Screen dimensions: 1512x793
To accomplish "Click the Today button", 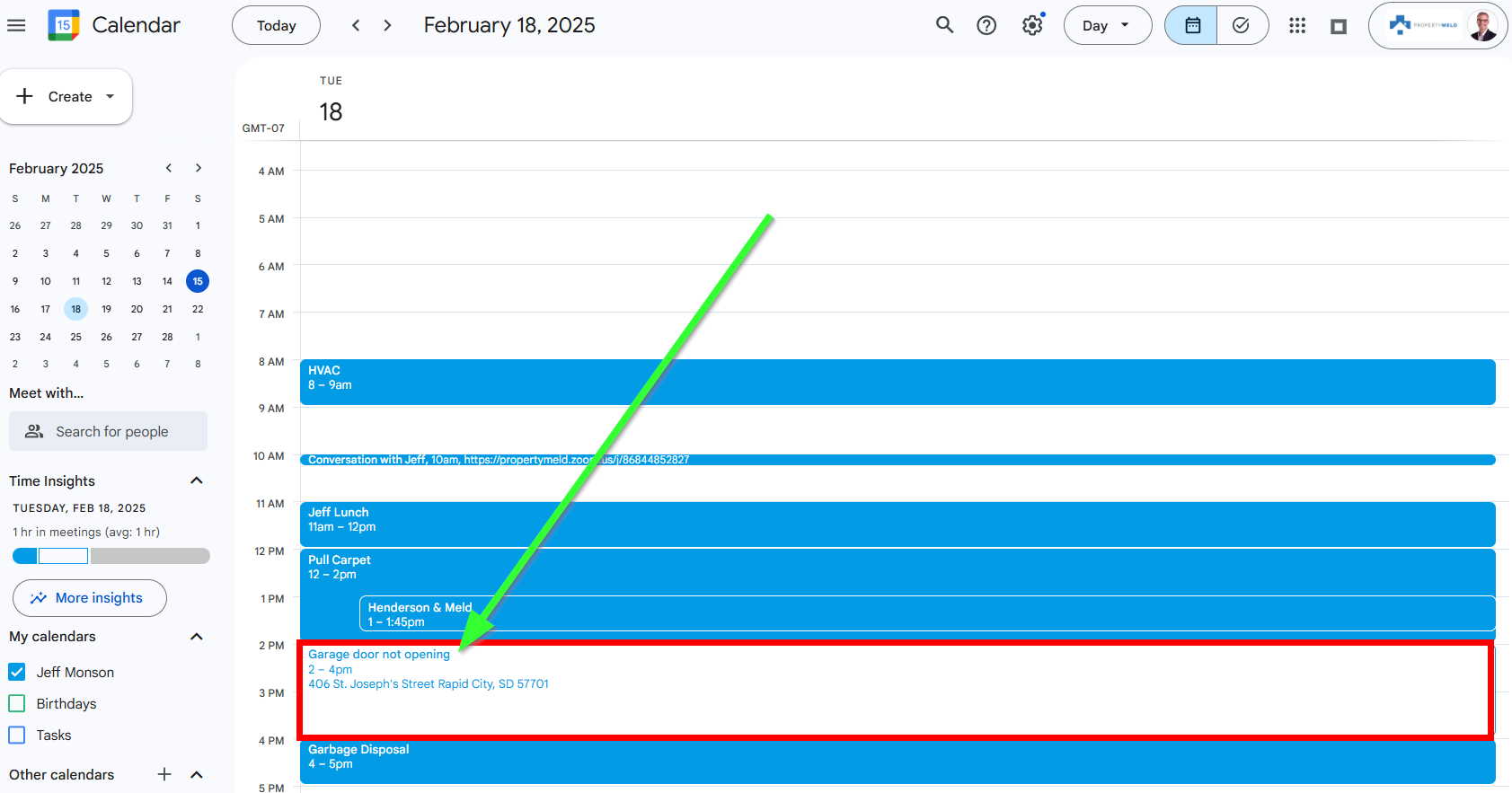I will (x=276, y=25).
